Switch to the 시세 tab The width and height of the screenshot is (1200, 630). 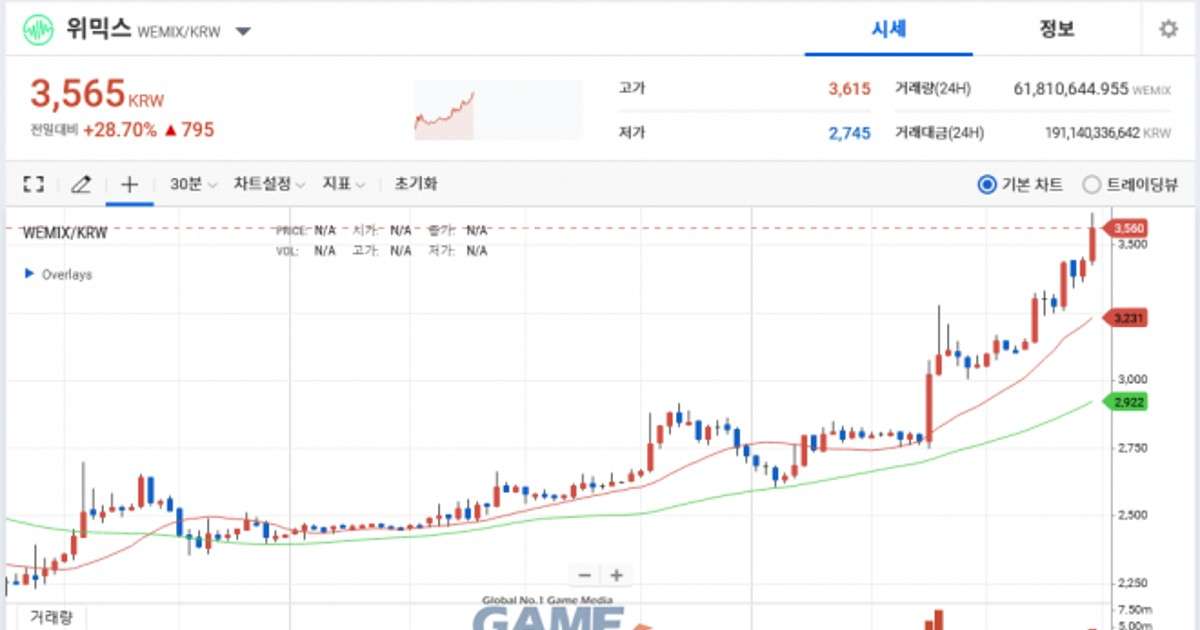pyautogui.click(x=889, y=29)
